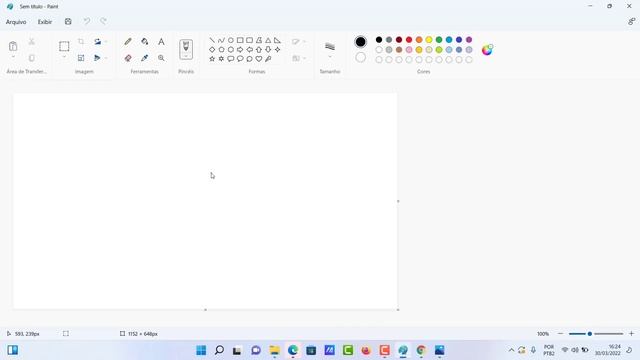Choose the Curve shape
Viewport: 640px width, 360px height.
click(221, 40)
